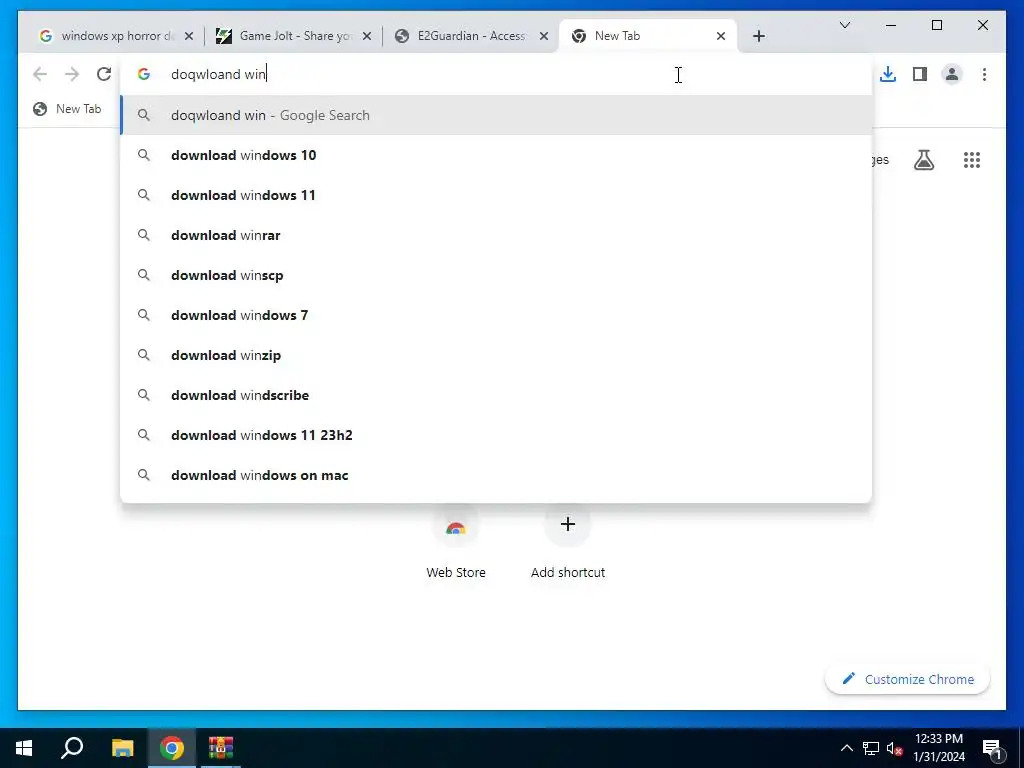Open Chrome three-dot menu
This screenshot has width=1024, height=768.
coord(984,74)
